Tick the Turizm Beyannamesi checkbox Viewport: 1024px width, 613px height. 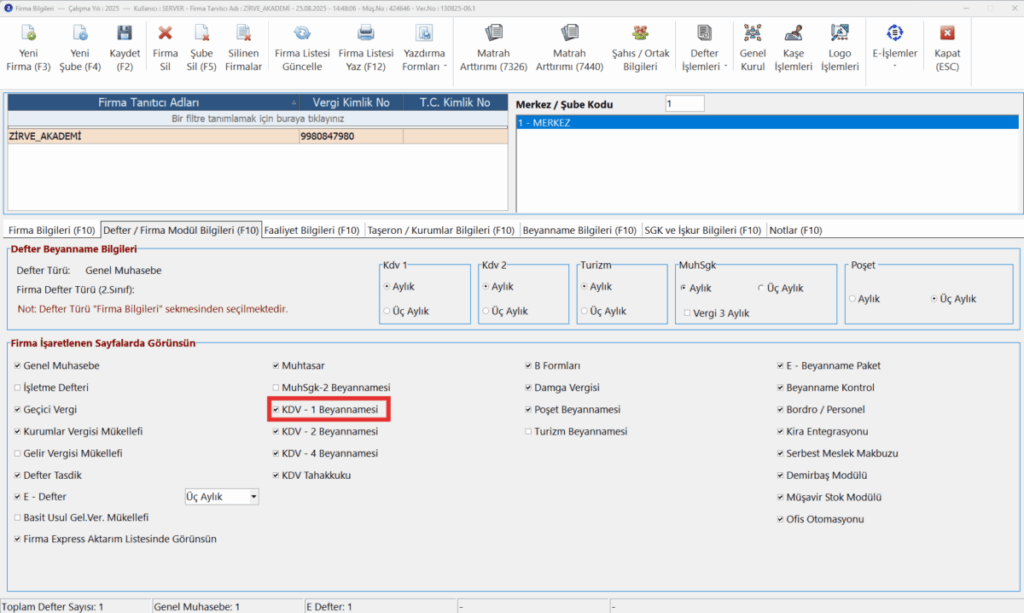pos(528,432)
